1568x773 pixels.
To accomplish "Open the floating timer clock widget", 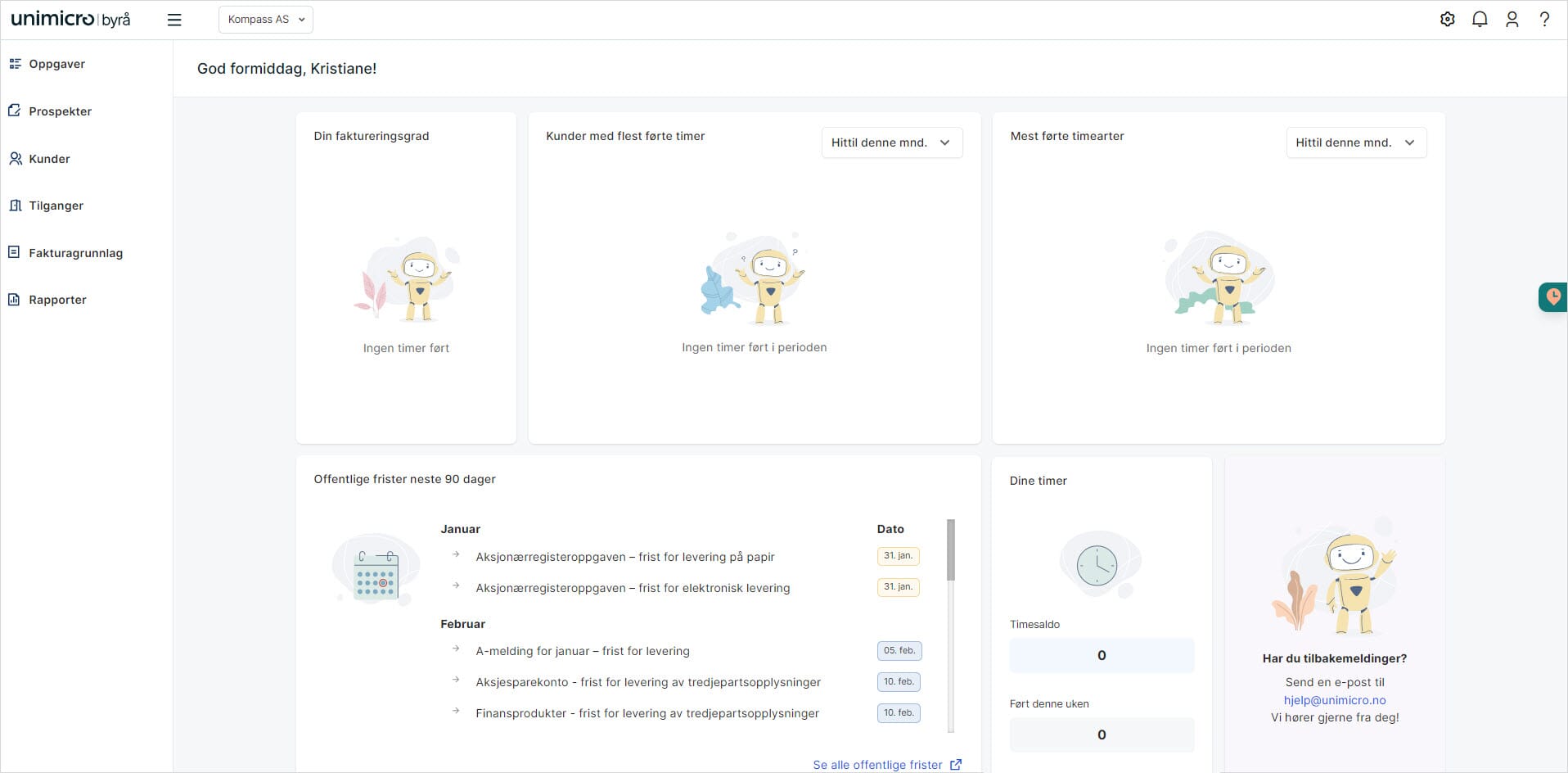I will tap(1552, 297).
